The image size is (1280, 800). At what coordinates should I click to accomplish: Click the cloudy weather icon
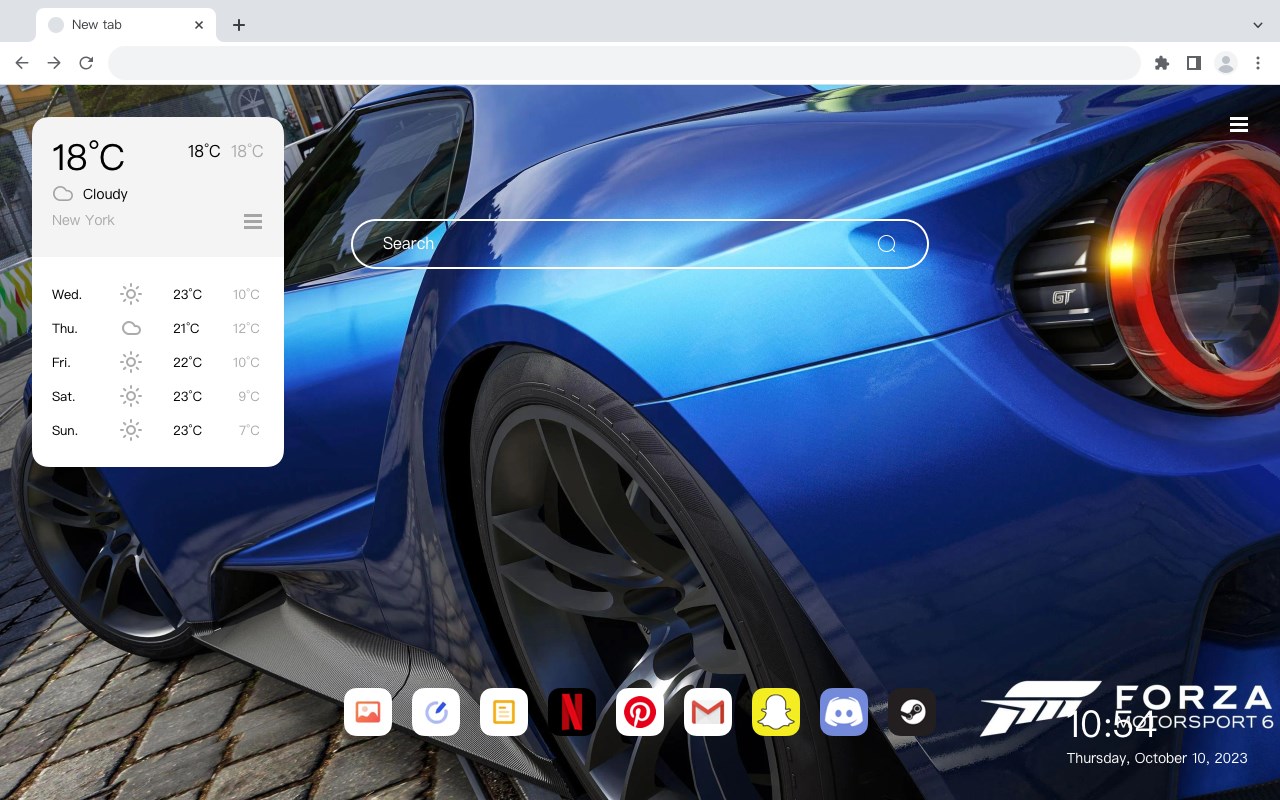point(63,194)
